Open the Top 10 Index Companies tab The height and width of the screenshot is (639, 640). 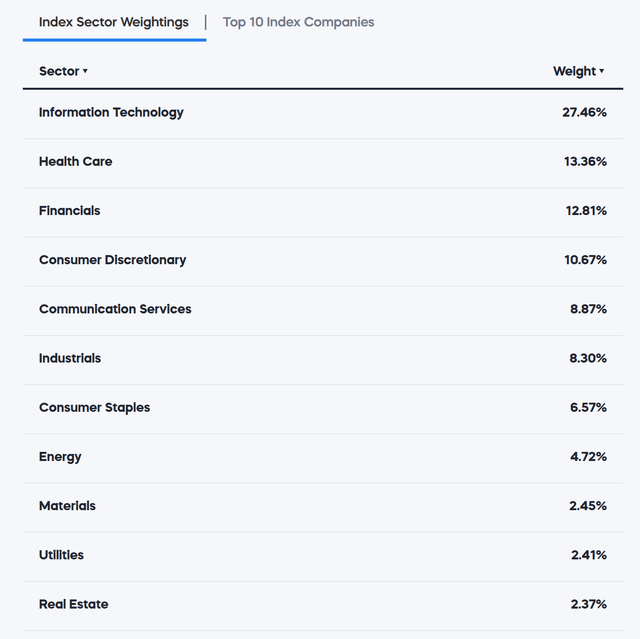pyautogui.click(x=298, y=22)
